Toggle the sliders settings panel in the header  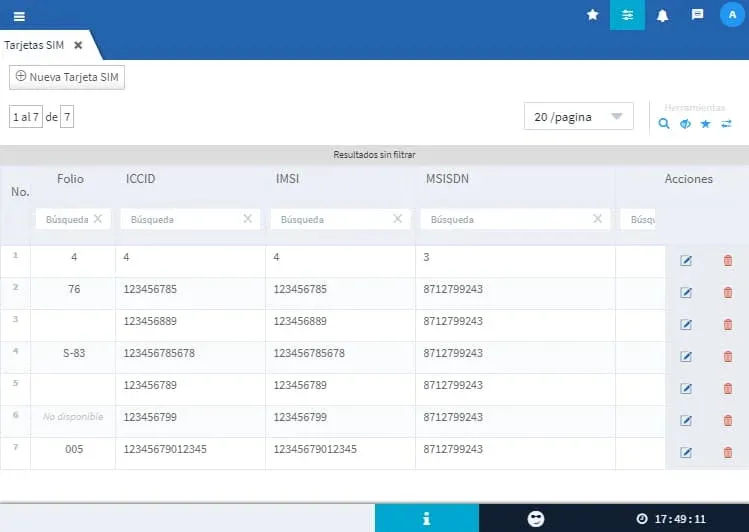pyautogui.click(x=627, y=15)
